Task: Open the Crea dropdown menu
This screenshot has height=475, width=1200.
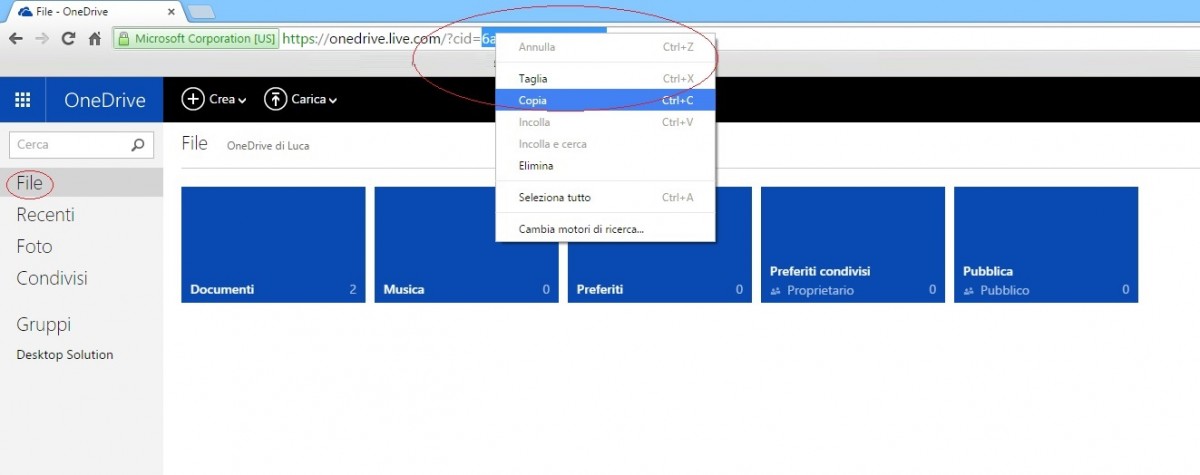Action: point(213,99)
